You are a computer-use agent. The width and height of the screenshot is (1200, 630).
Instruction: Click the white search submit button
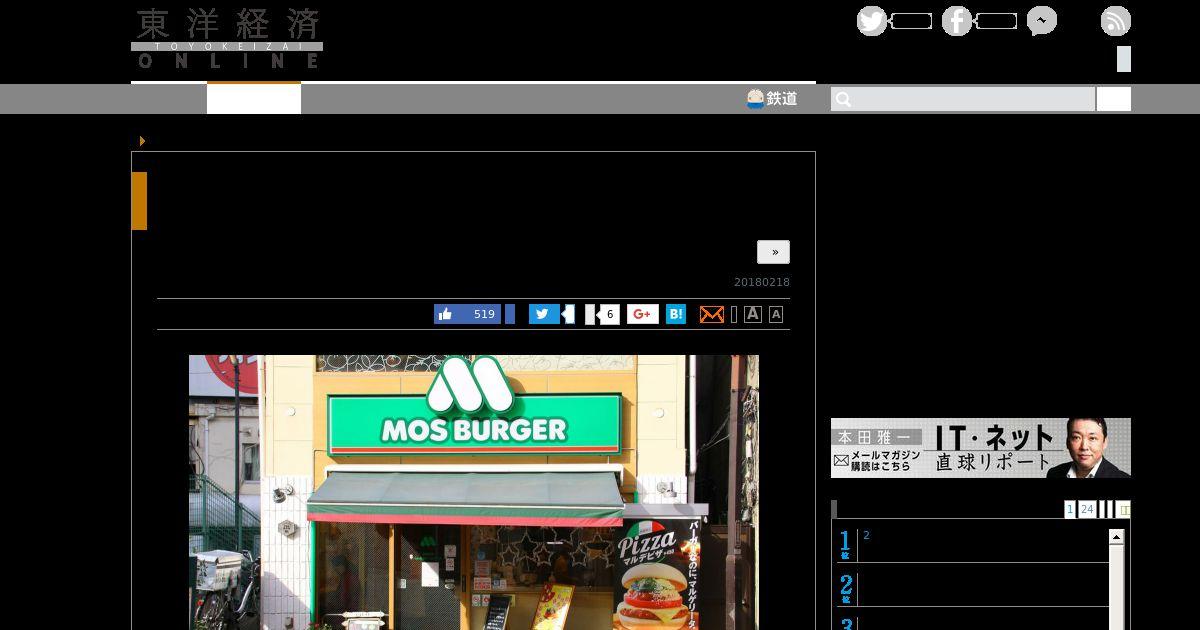coord(1114,99)
